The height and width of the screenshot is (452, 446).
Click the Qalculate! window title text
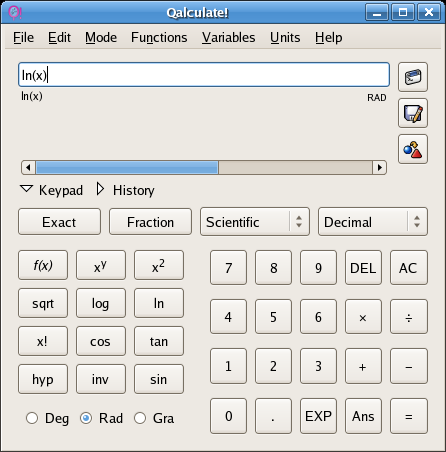pyautogui.click(x=197, y=13)
